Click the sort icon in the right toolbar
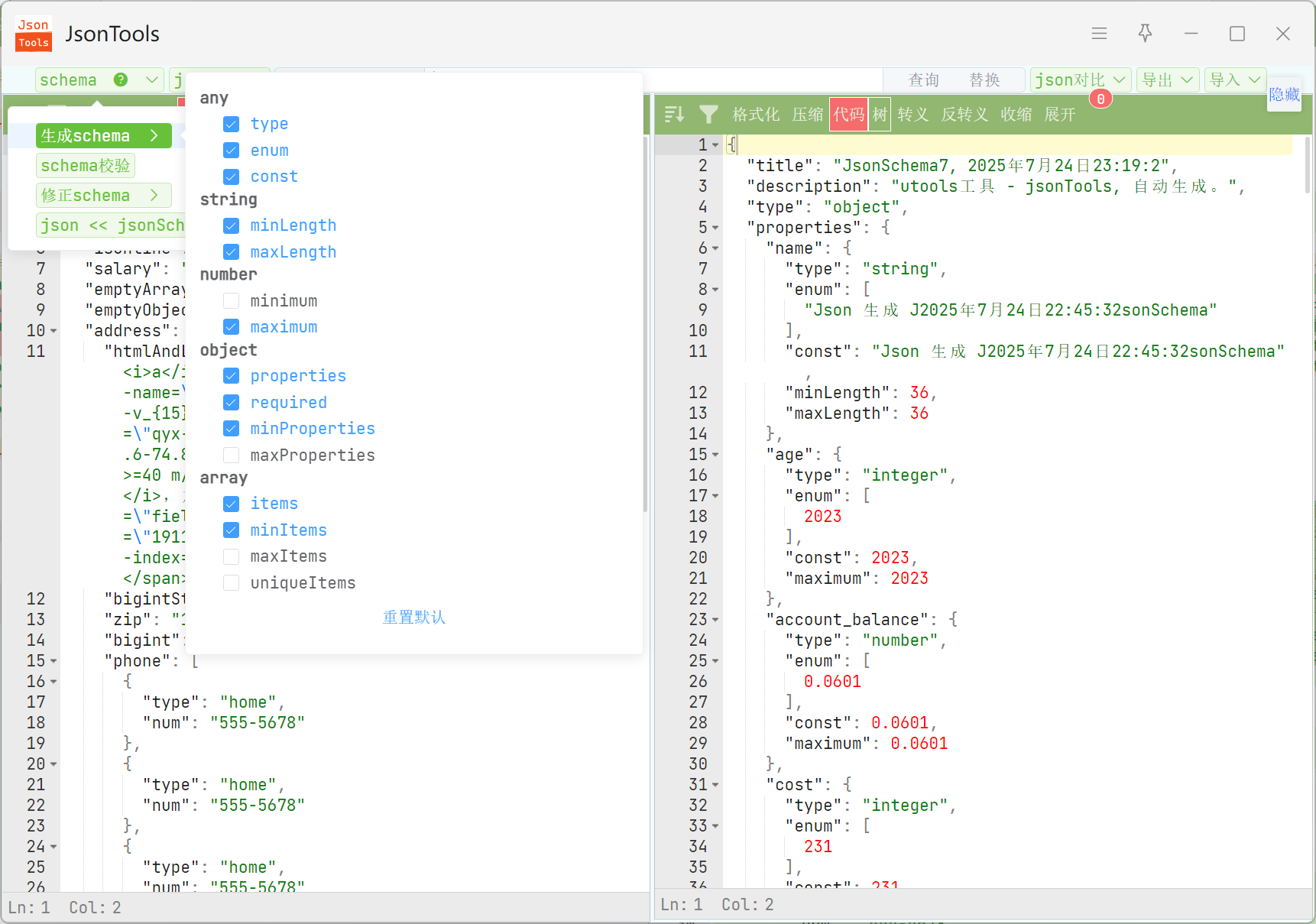 coord(674,115)
